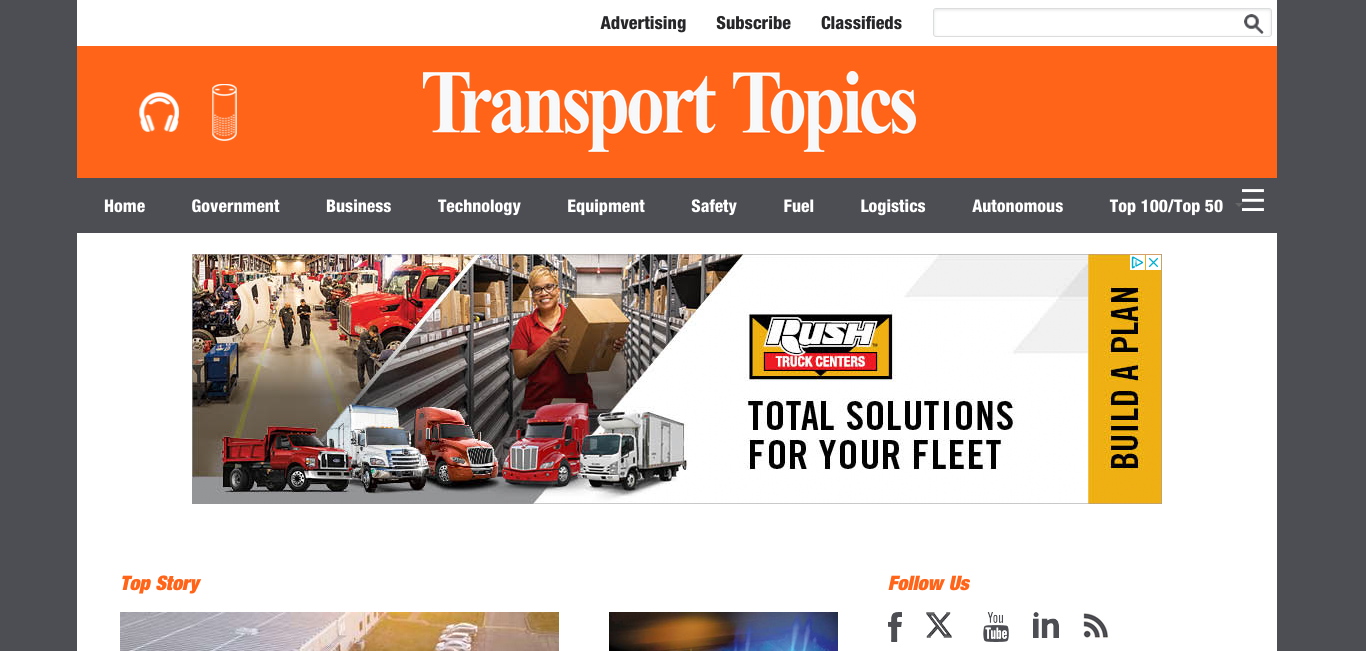Click the Build A Plan ad button
This screenshot has width=1366, height=651.
pyautogui.click(x=1125, y=378)
